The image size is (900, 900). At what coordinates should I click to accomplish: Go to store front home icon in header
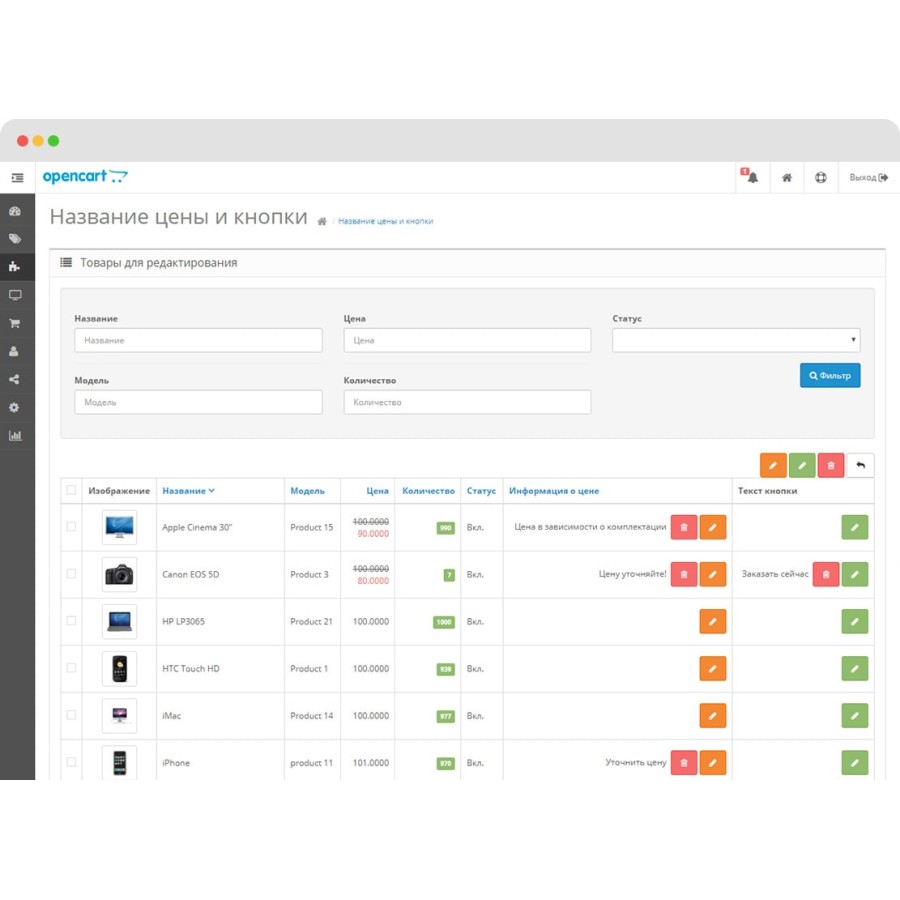(787, 178)
